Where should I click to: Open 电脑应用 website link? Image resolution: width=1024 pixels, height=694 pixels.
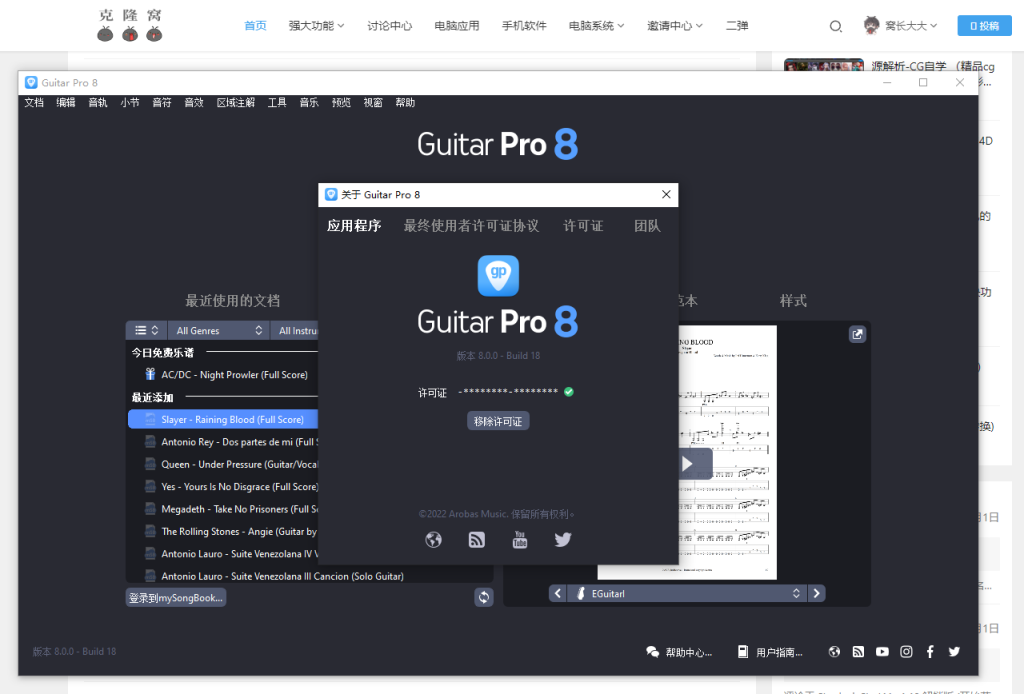pos(456,25)
